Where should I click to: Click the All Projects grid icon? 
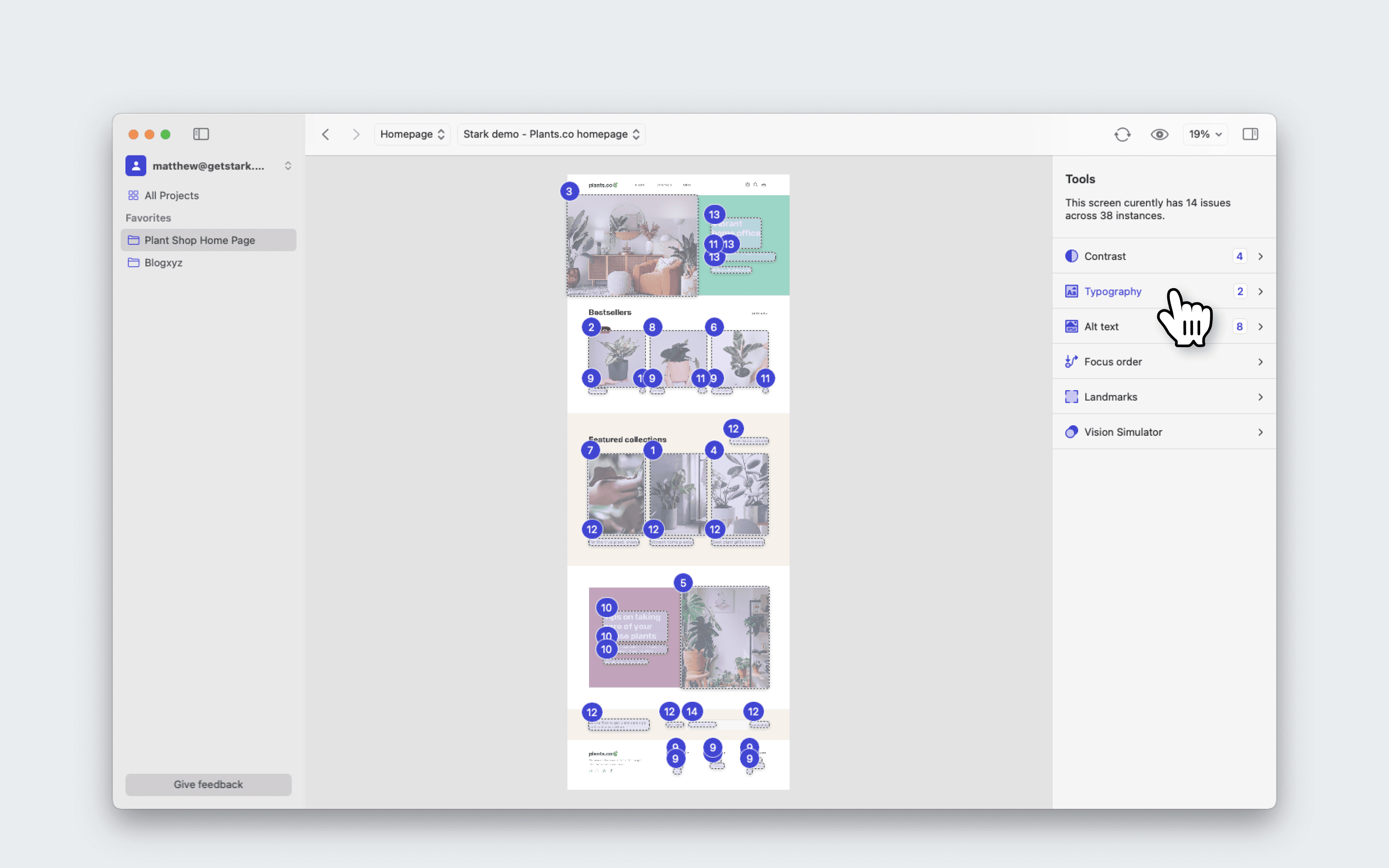point(133,195)
